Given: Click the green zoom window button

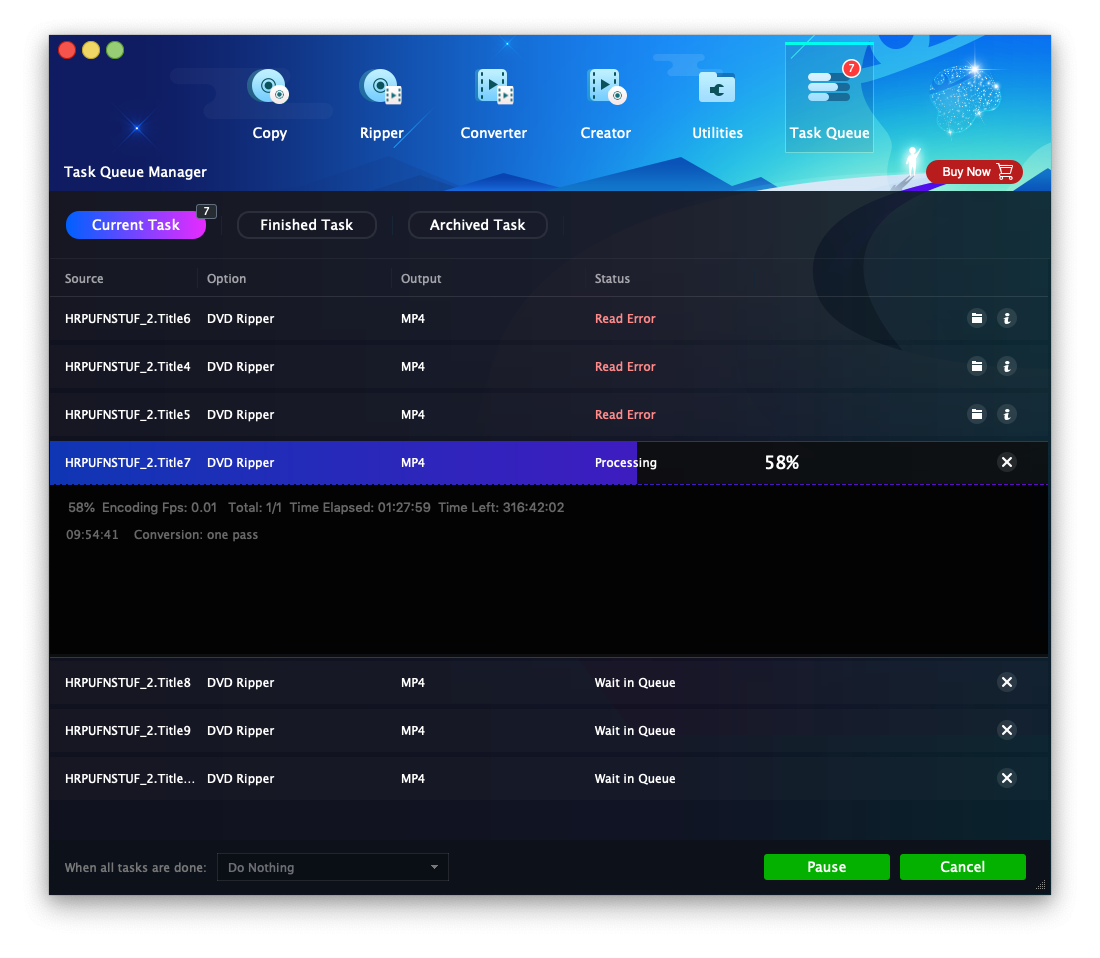Looking at the screenshot, I should pyautogui.click(x=115, y=50).
